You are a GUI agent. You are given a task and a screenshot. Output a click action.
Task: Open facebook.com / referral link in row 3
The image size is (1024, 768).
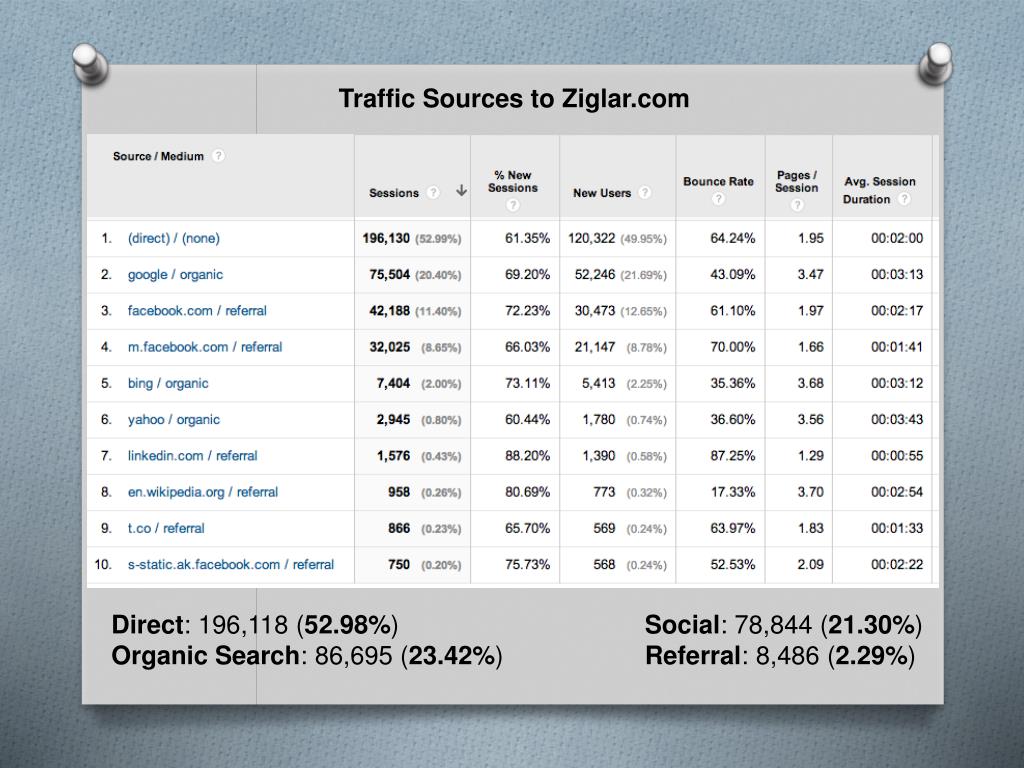click(x=197, y=311)
